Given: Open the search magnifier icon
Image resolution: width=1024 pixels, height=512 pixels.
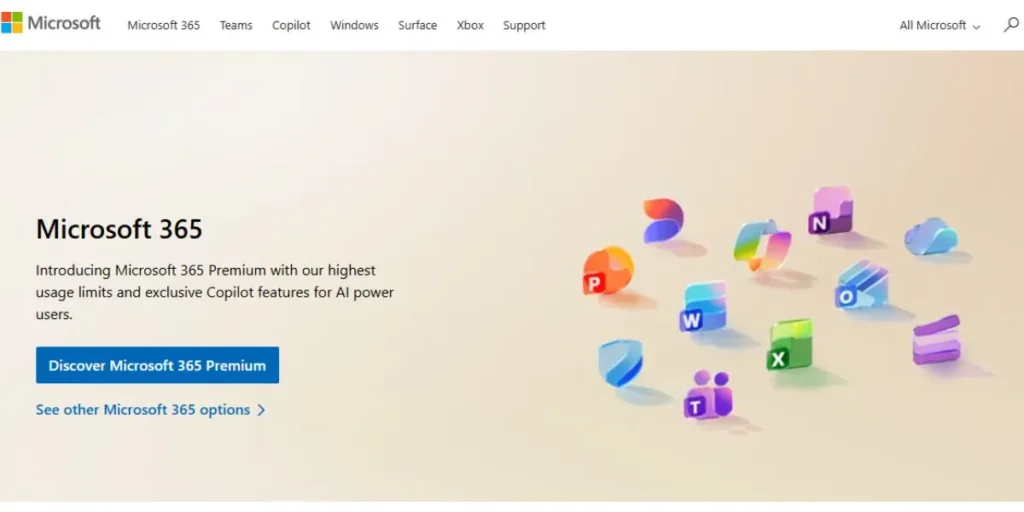Looking at the screenshot, I should [x=1010, y=25].
